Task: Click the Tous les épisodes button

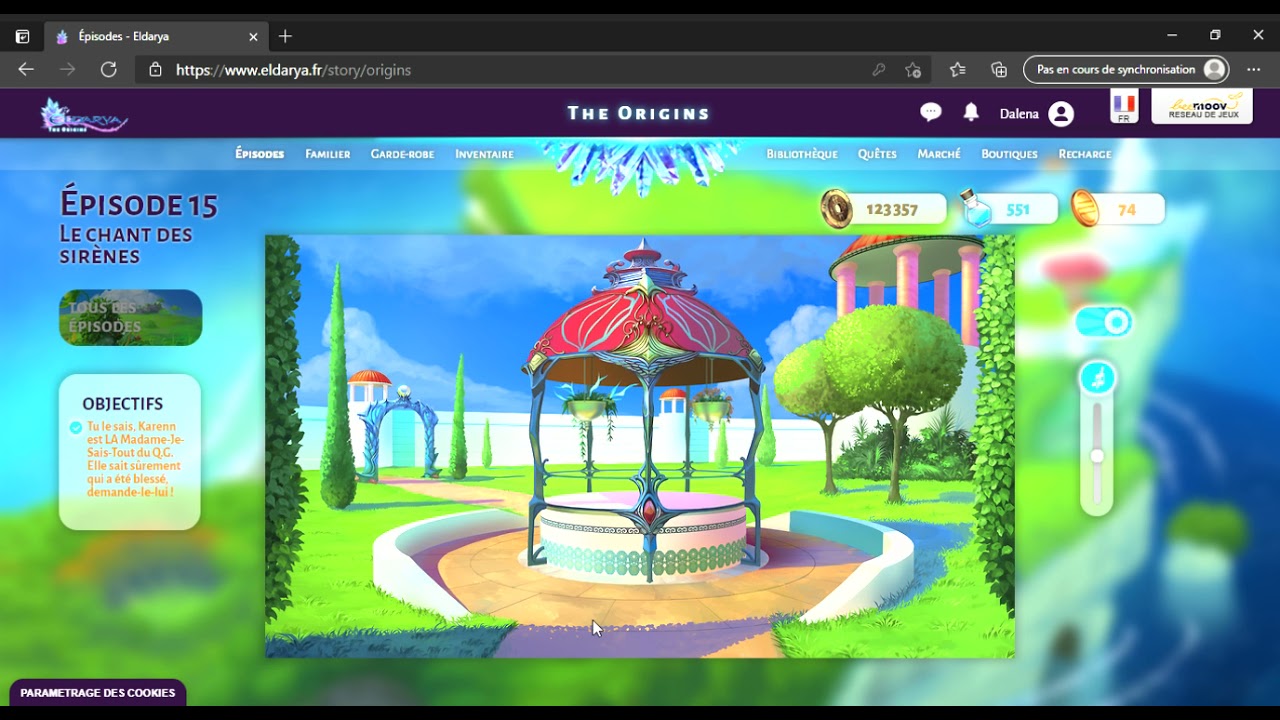Action: click(131, 318)
